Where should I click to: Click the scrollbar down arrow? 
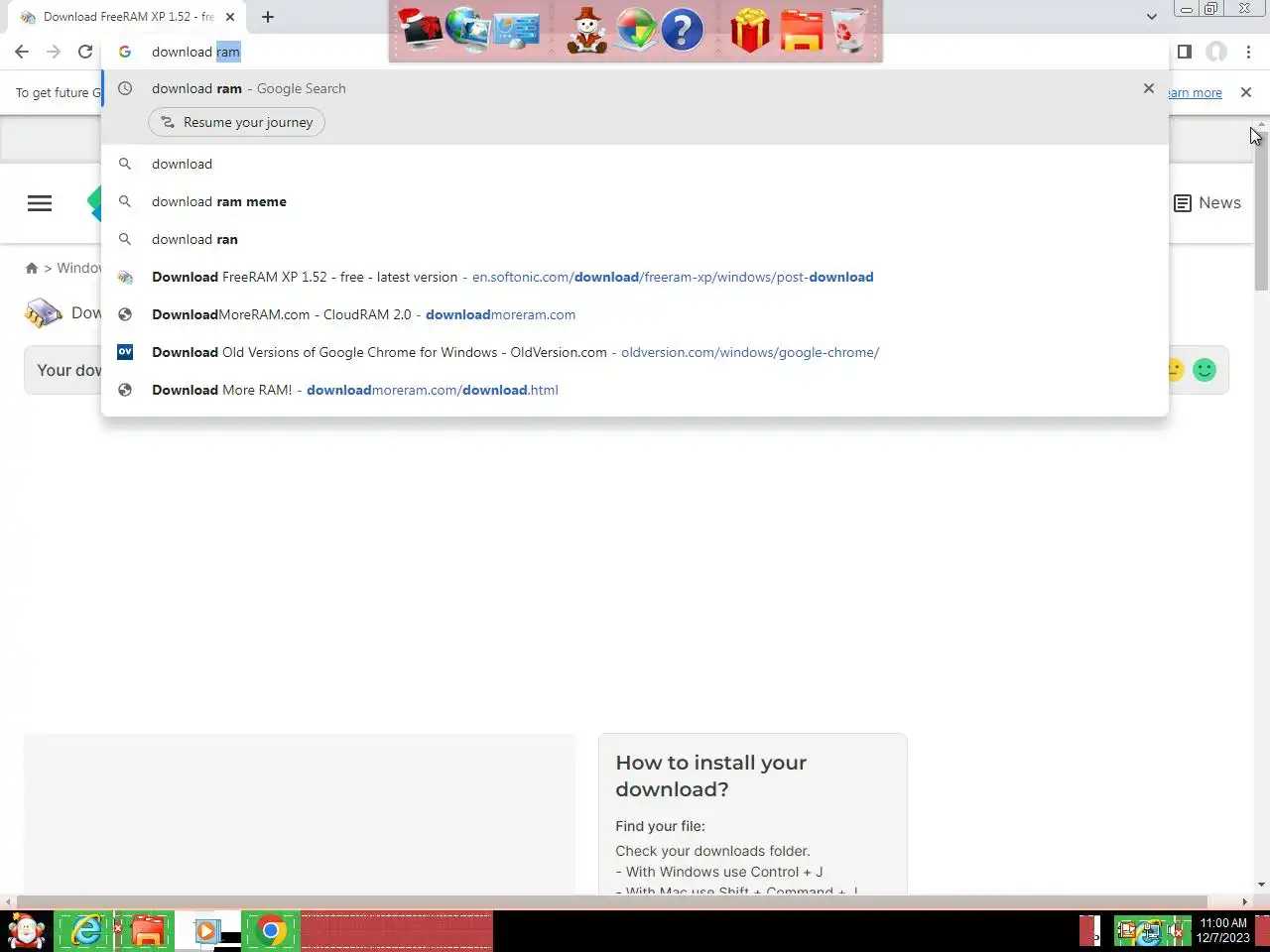point(1261,885)
